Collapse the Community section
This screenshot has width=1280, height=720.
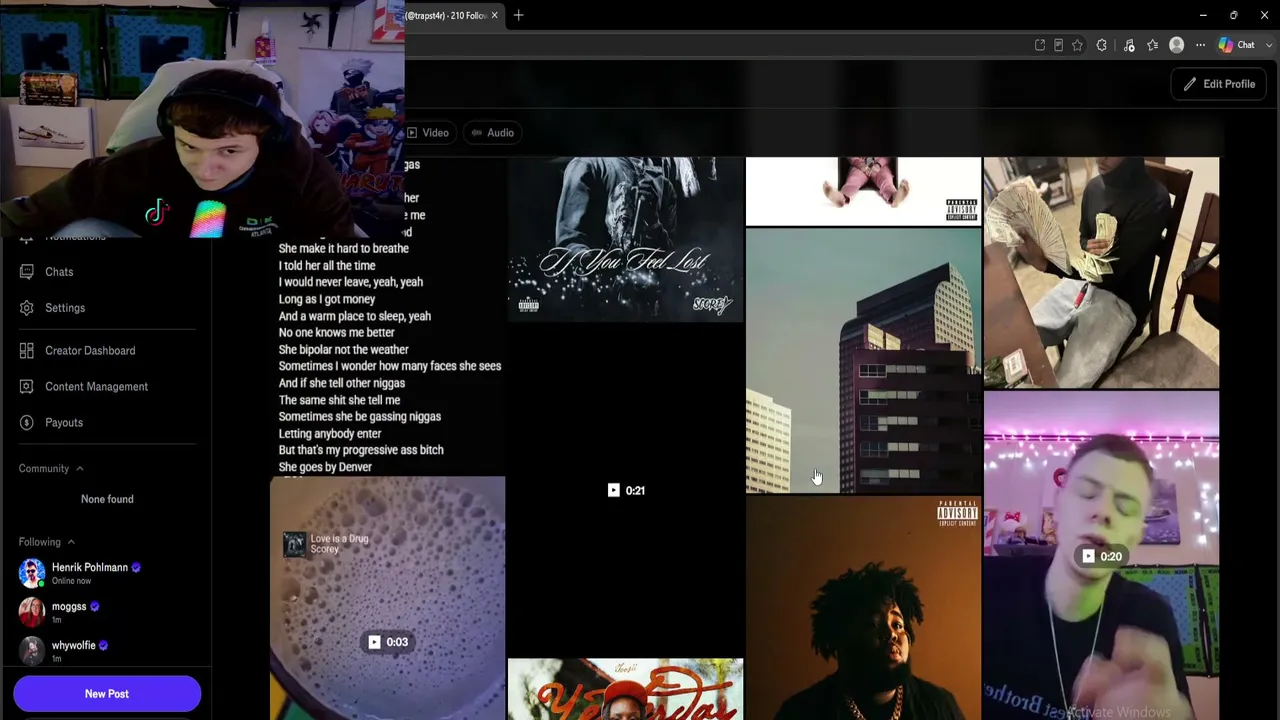click(x=79, y=469)
